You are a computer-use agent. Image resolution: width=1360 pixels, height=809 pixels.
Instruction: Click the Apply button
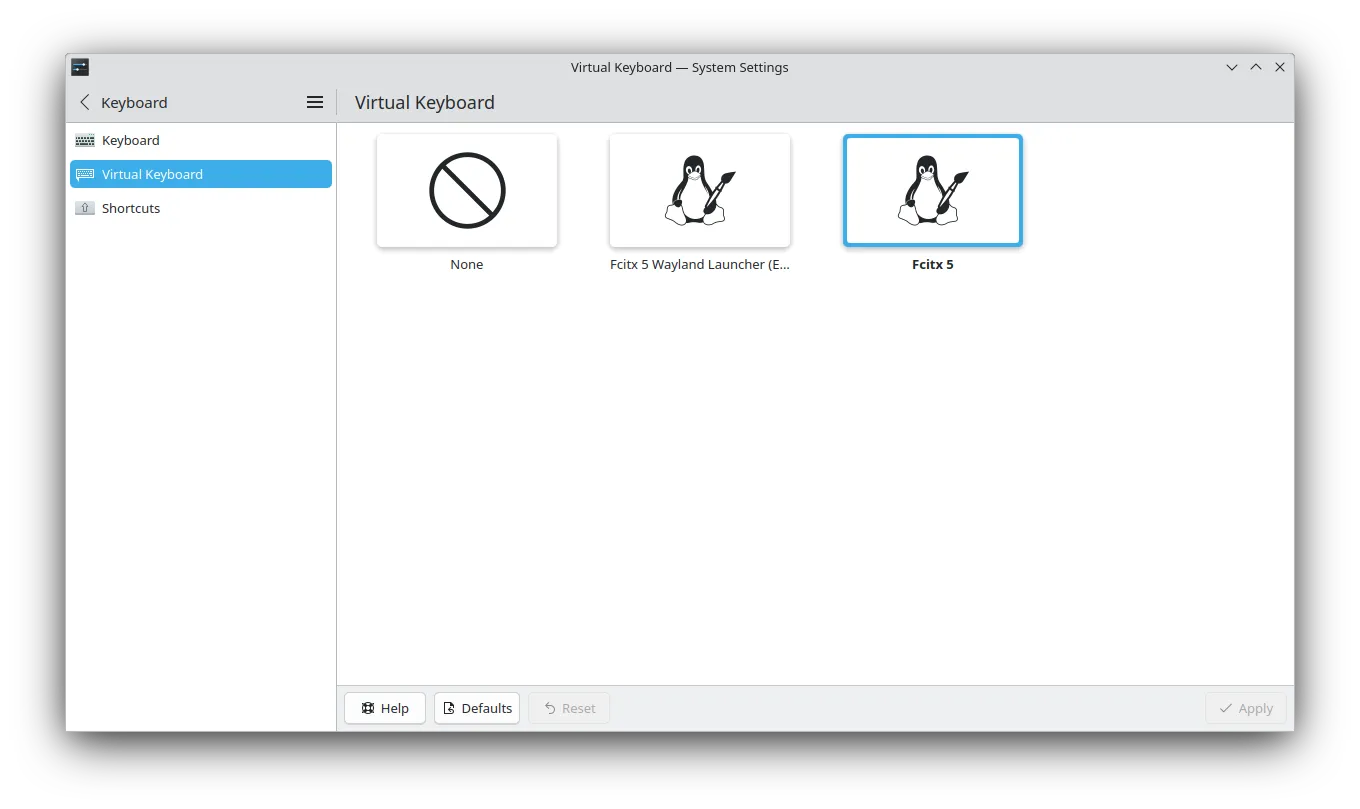pyautogui.click(x=1245, y=708)
